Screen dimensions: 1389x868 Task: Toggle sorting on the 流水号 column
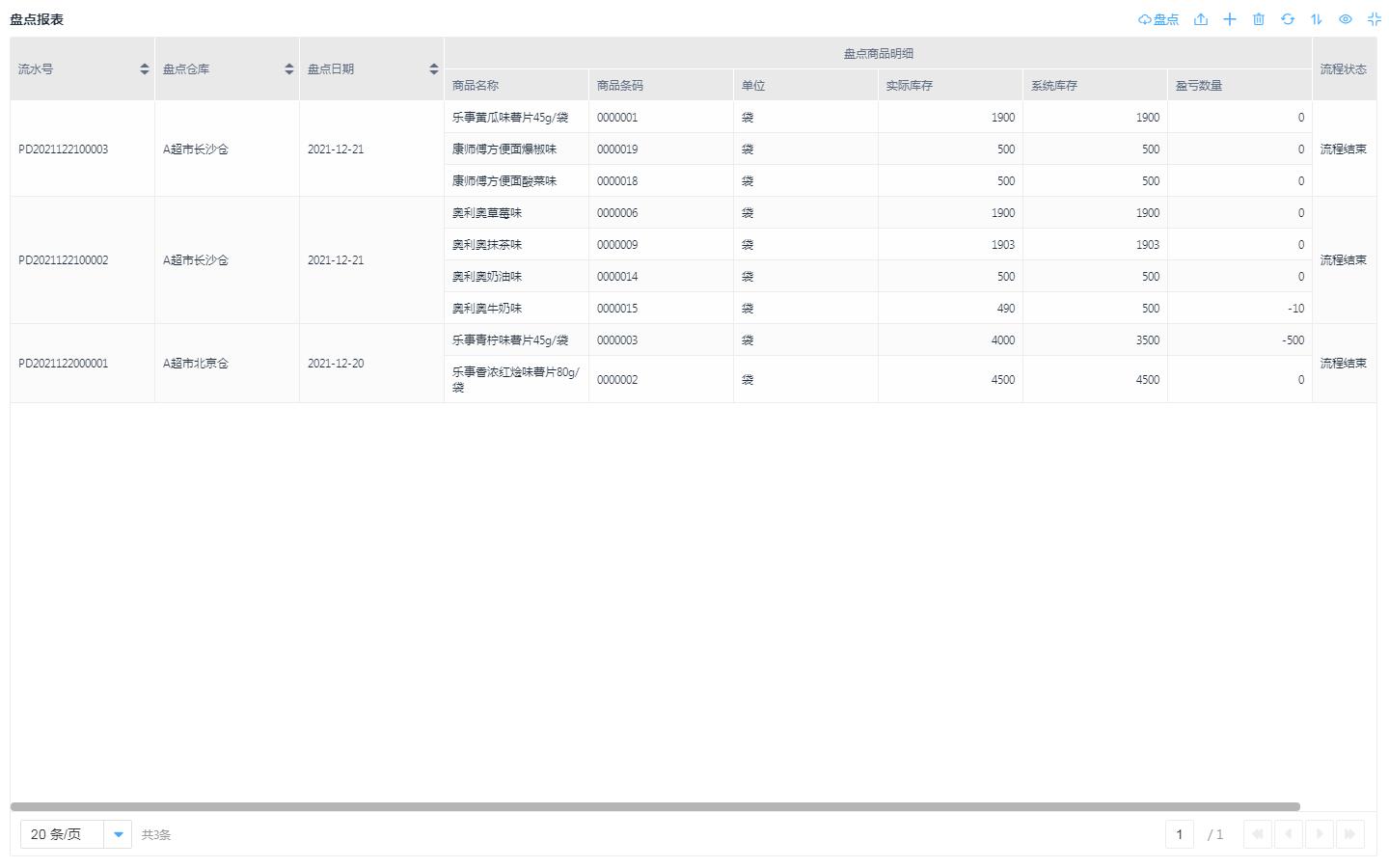click(144, 68)
